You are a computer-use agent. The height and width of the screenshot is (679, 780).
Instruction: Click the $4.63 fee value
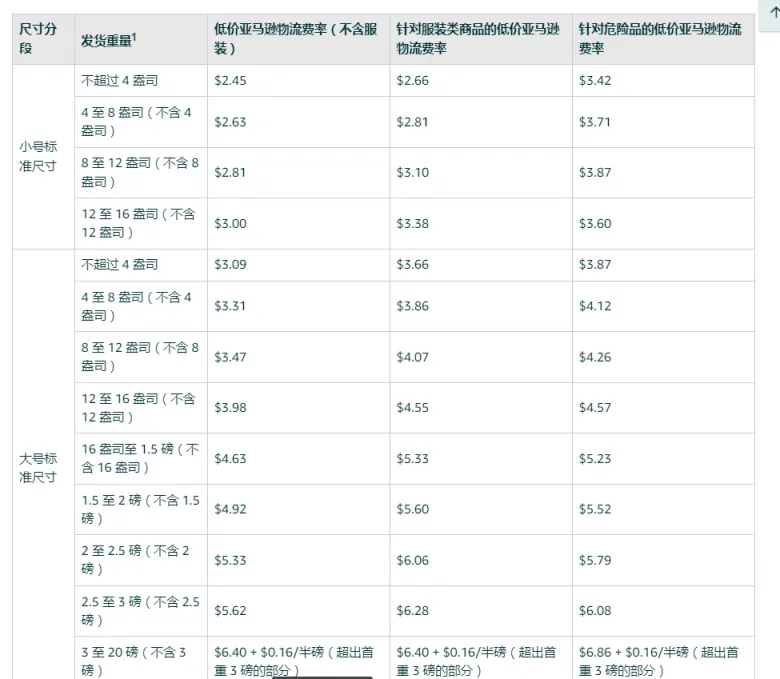click(230, 459)
